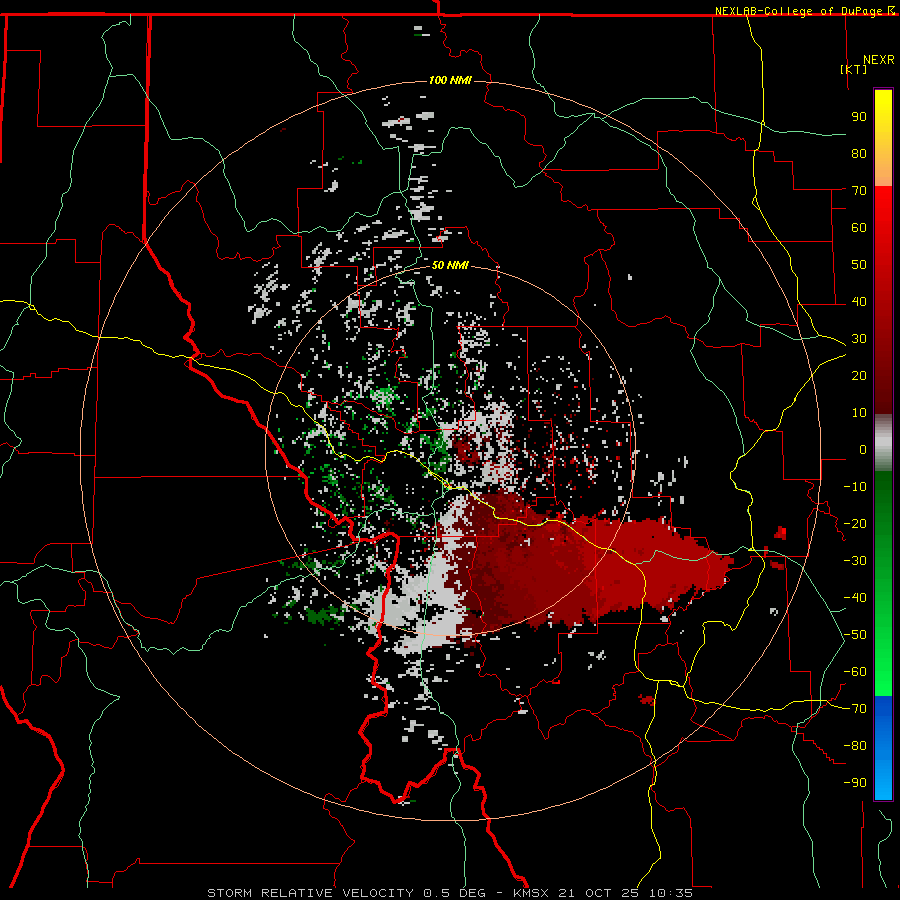This screenshot has width=900, height=900.
Task: Click the -90 value on the velocity scale
Action: [x=855, y=783]
